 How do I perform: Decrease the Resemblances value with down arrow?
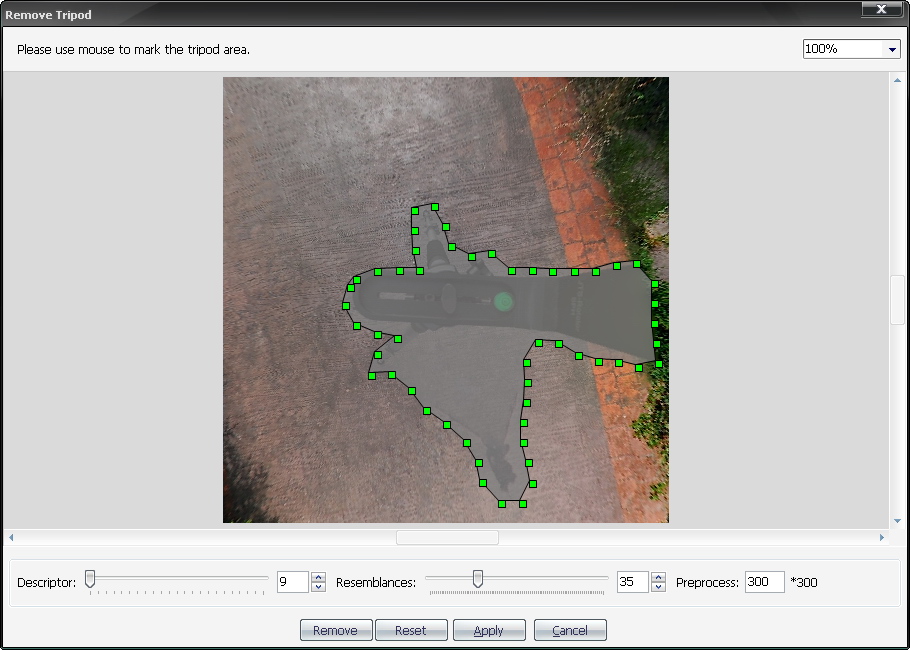click(x=658, y=587)
